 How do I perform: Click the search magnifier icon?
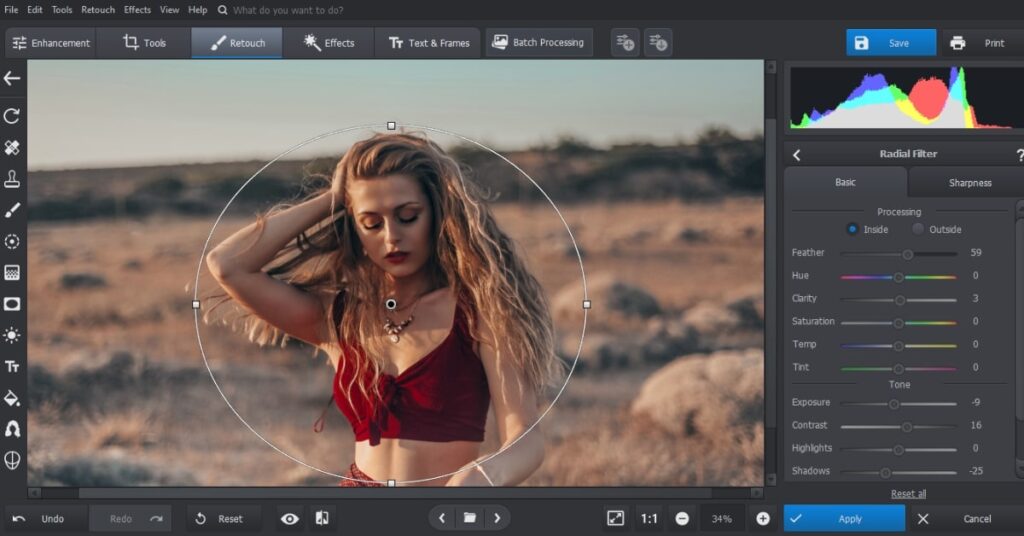(x=223, y=10)
